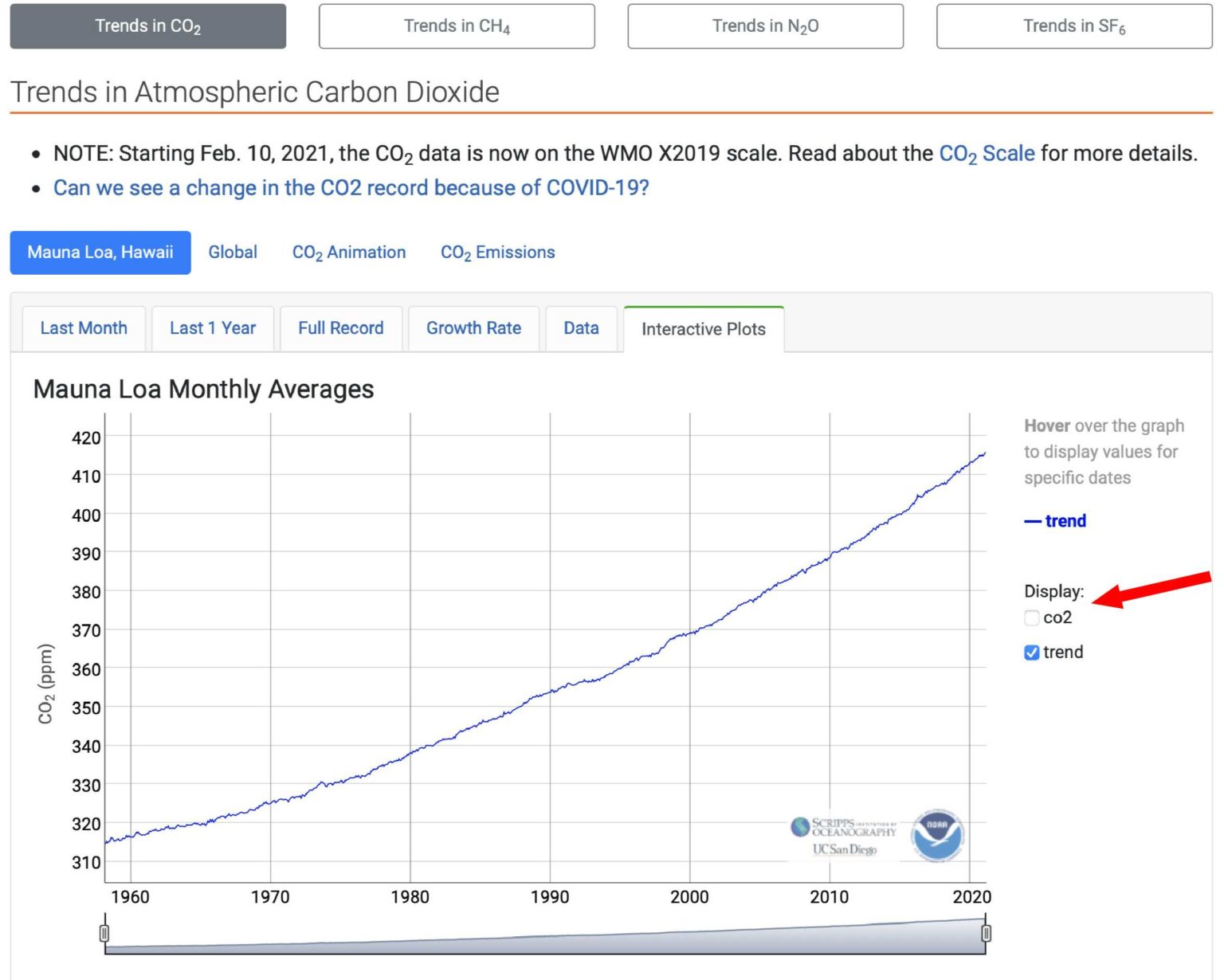View the Growth Rate tab

[x=473, y=328]
